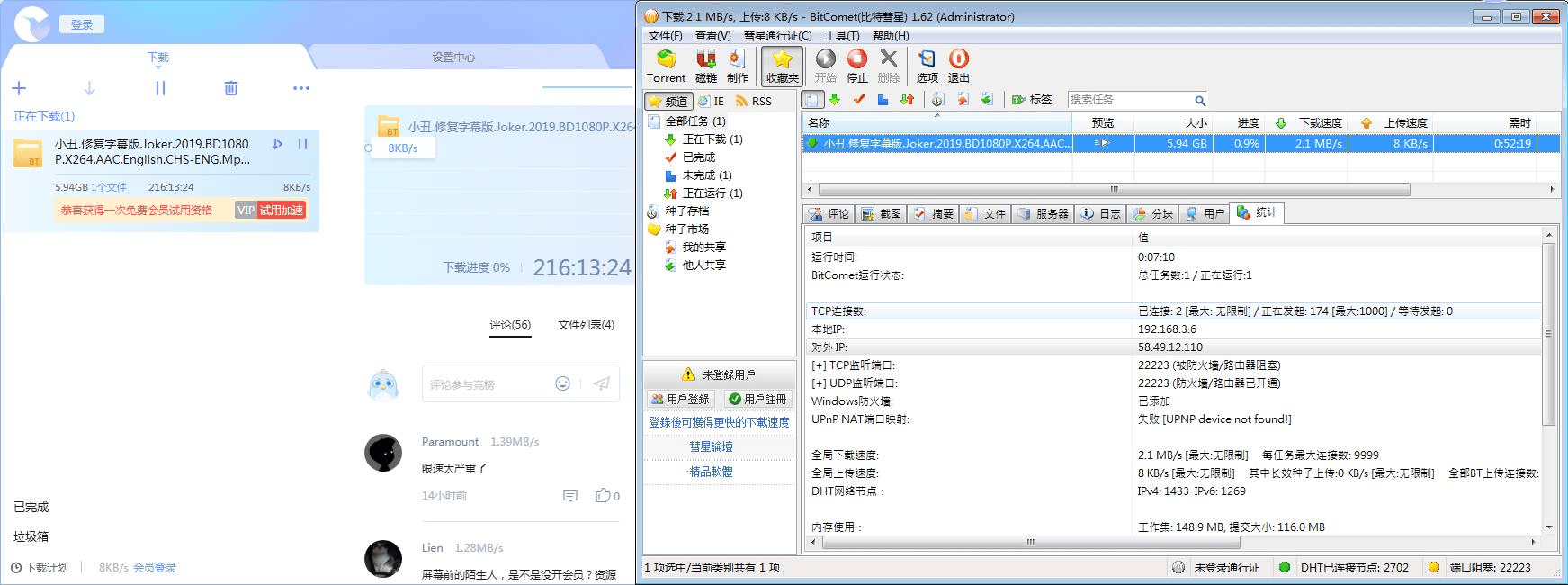Click the trash icon in left downloader toolbar
This screenshot has width=1568, height=585.
(231, 88)
